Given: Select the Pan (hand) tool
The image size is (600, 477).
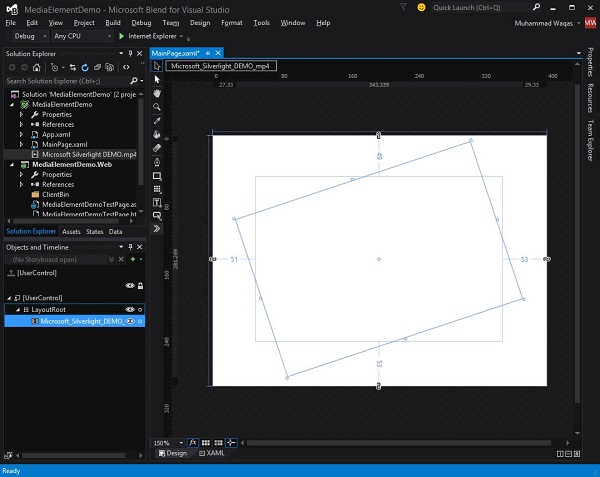Looking at the screenshot, I should 157,93.
